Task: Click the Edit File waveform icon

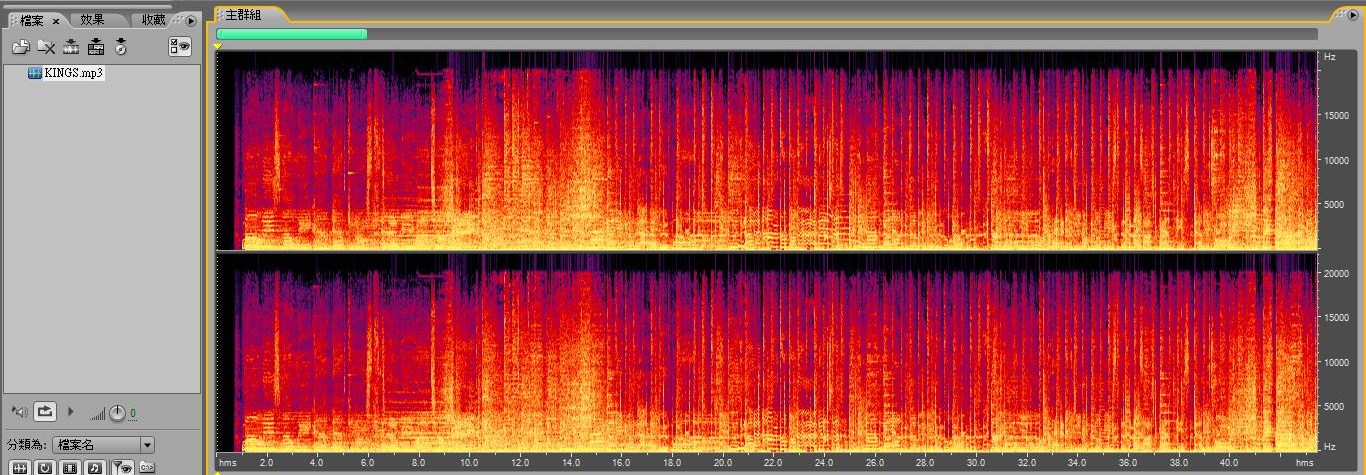Action: 71,46
